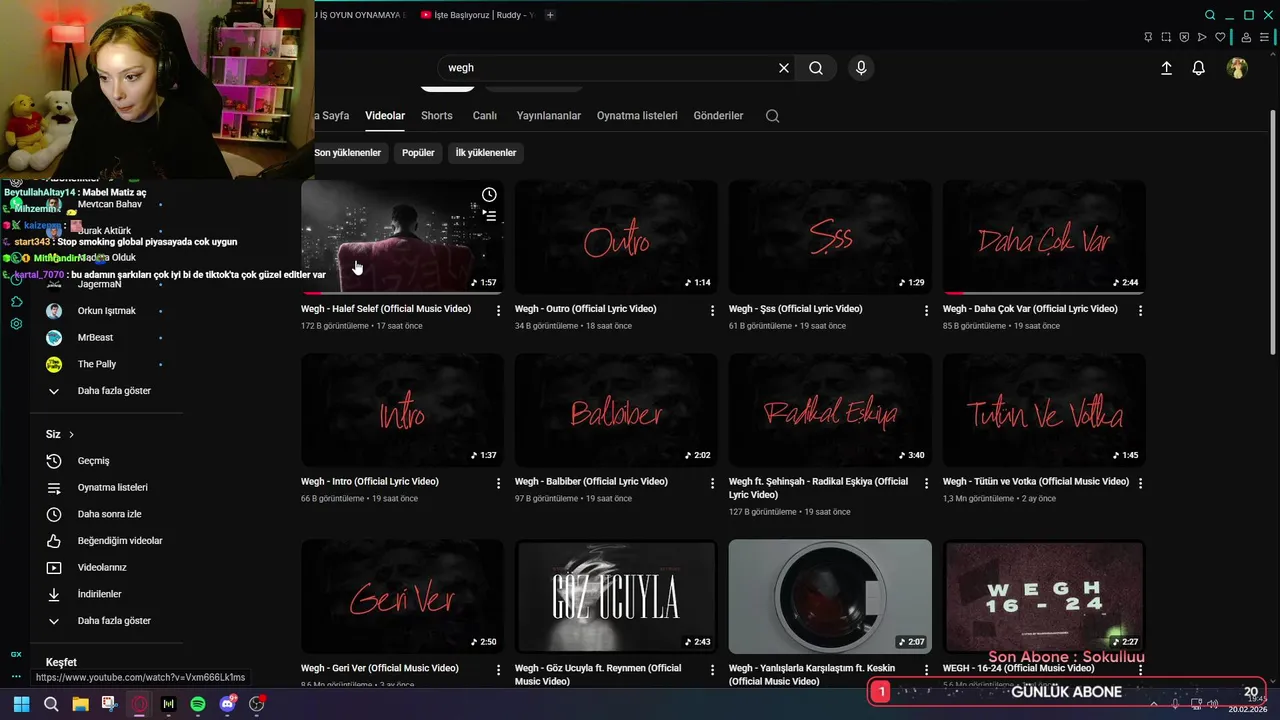
Task: Sort videos by İlk yüklenenler
Action: (486, 153)
